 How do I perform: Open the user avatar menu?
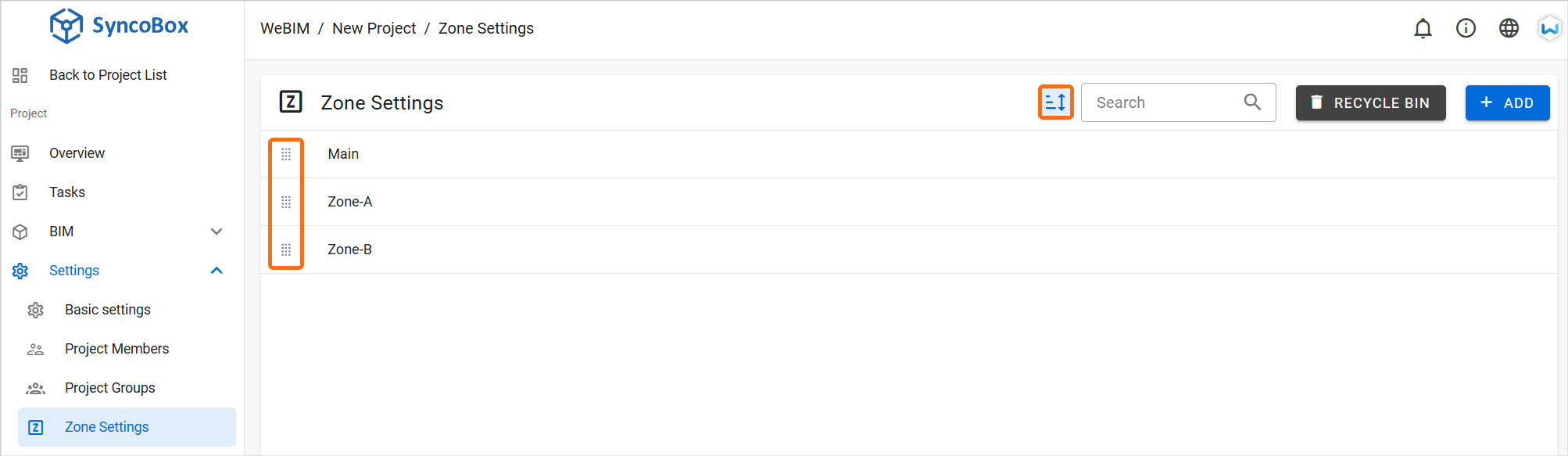[1549, 28]
